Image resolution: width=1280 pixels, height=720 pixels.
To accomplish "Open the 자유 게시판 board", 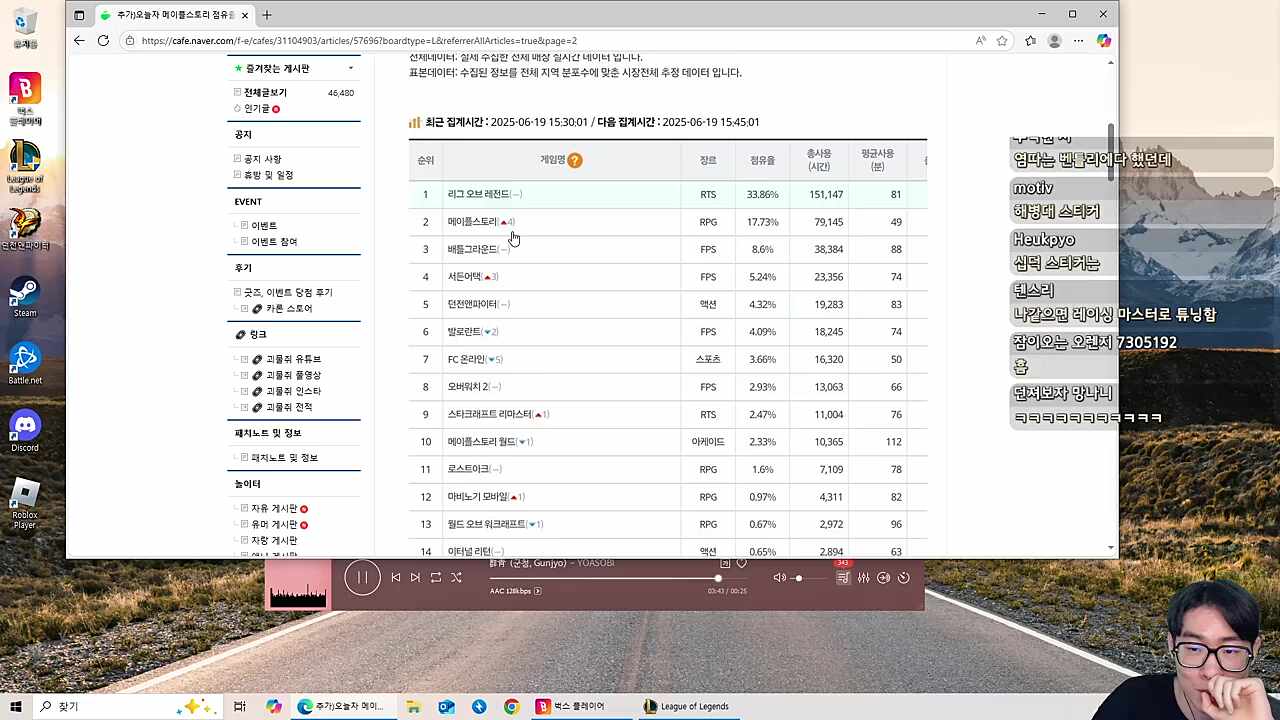I will (x=274, y=509).
